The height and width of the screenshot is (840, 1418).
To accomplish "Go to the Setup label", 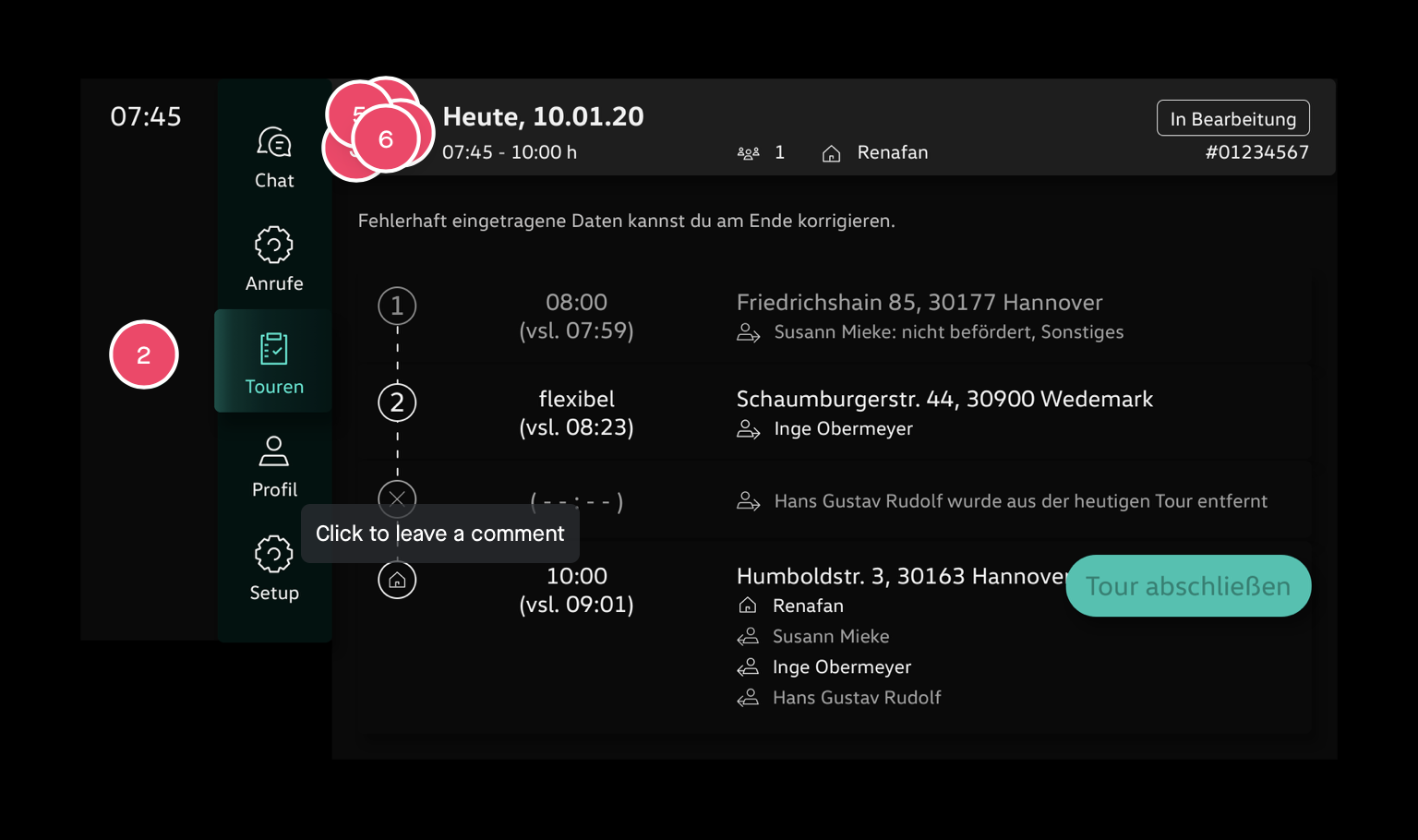I will coord(274,593).
